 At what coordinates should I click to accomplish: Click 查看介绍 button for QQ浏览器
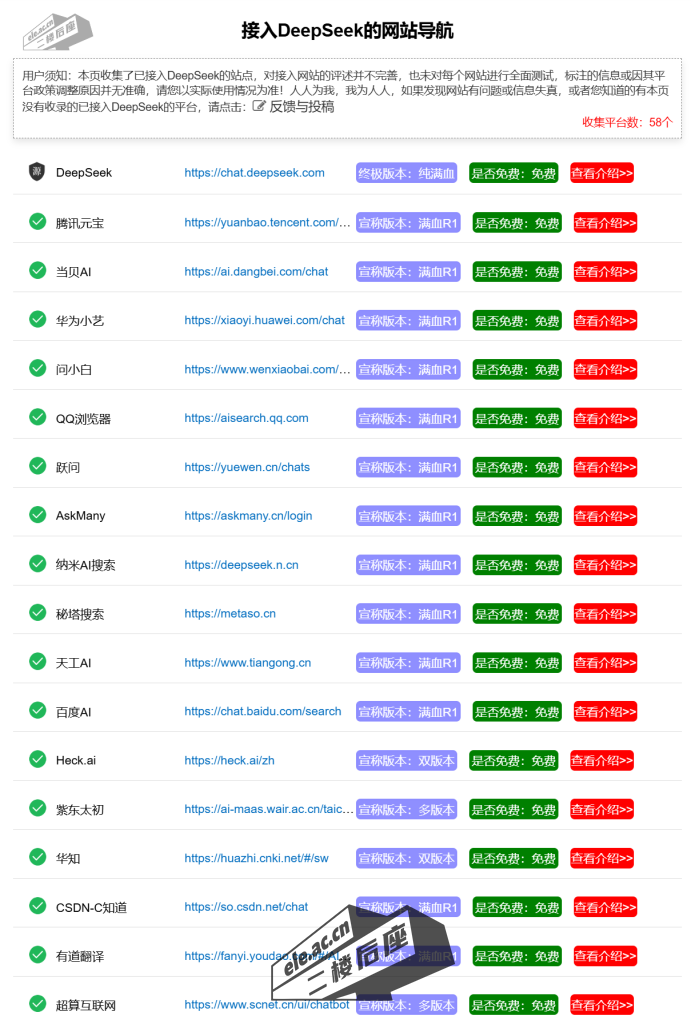click(x=605, y=419)
